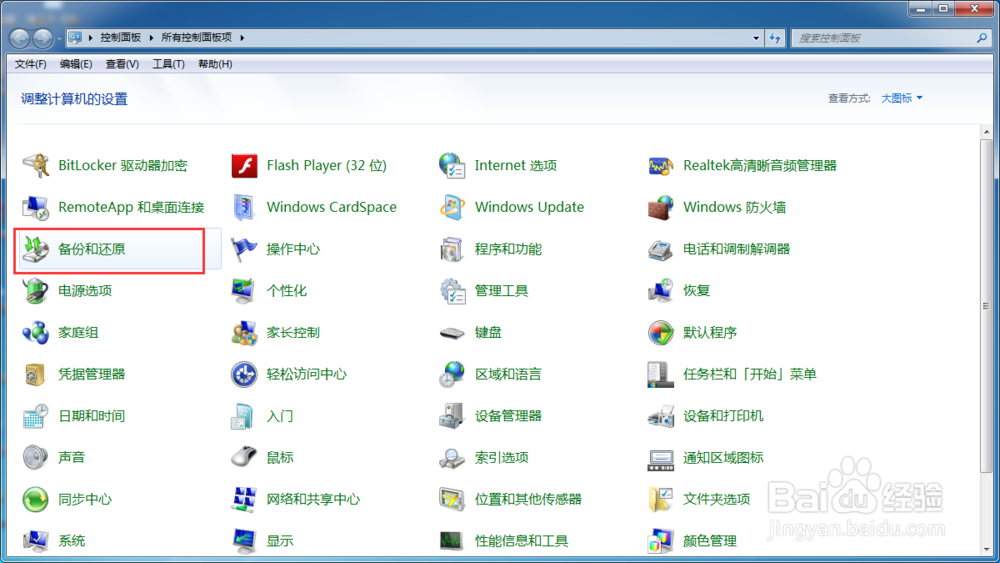Image resolution: width=1000 pixels, height=563 pixels.
Task: Click vertical scrollbar up arrow
Action: click(x=987, y=132)
